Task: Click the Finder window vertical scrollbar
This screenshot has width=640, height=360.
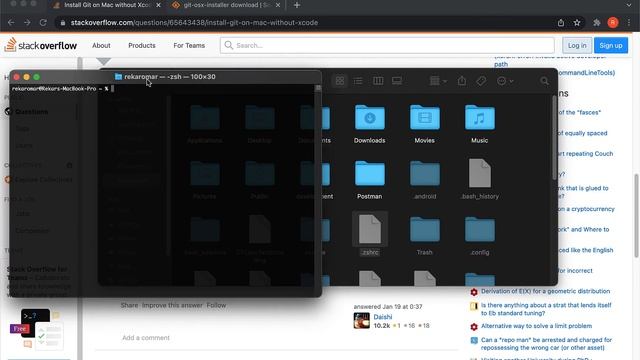Action: coord(554,137)
